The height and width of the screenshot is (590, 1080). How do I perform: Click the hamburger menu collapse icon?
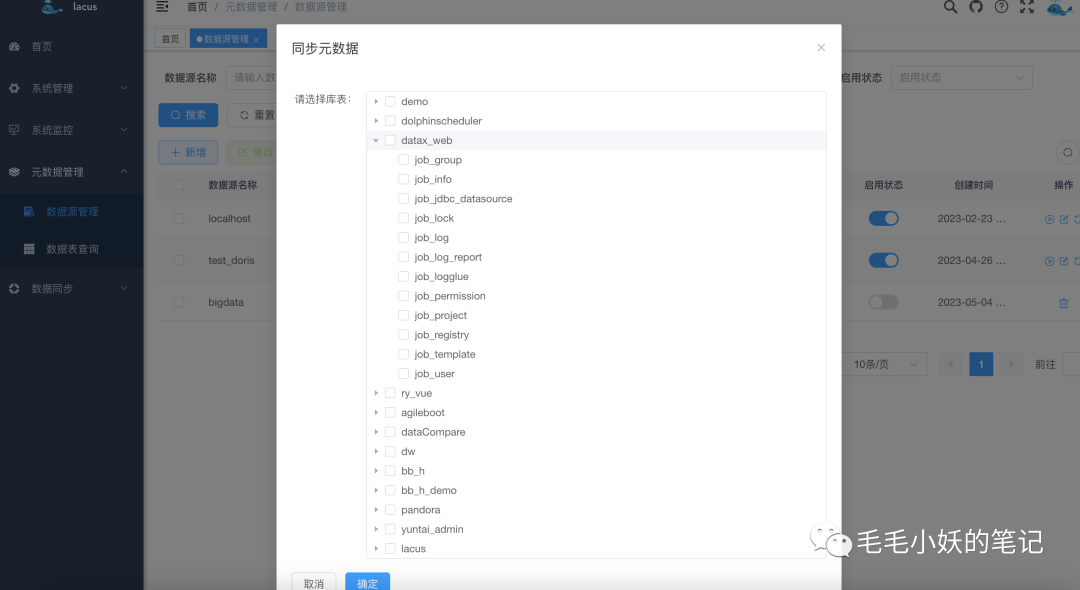point(162,7)
